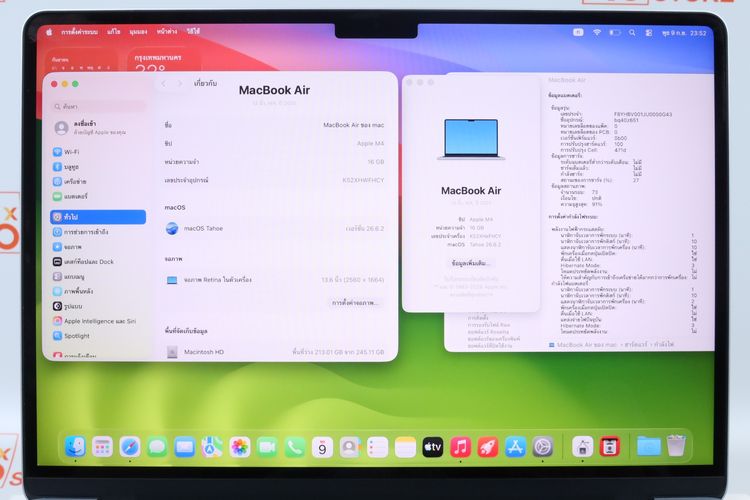The width and height of the screenshot is (750, 500).
Task: Open Phone app in Dock
Action: coord(295,447)
